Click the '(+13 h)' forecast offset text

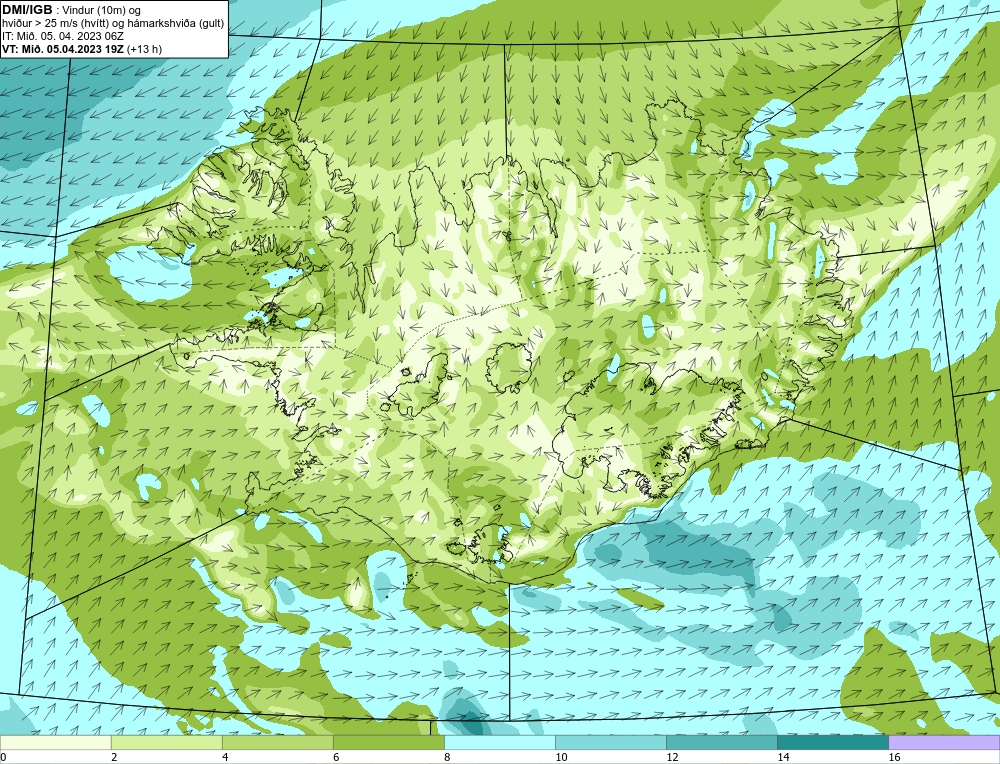click(x=145, y=48)
